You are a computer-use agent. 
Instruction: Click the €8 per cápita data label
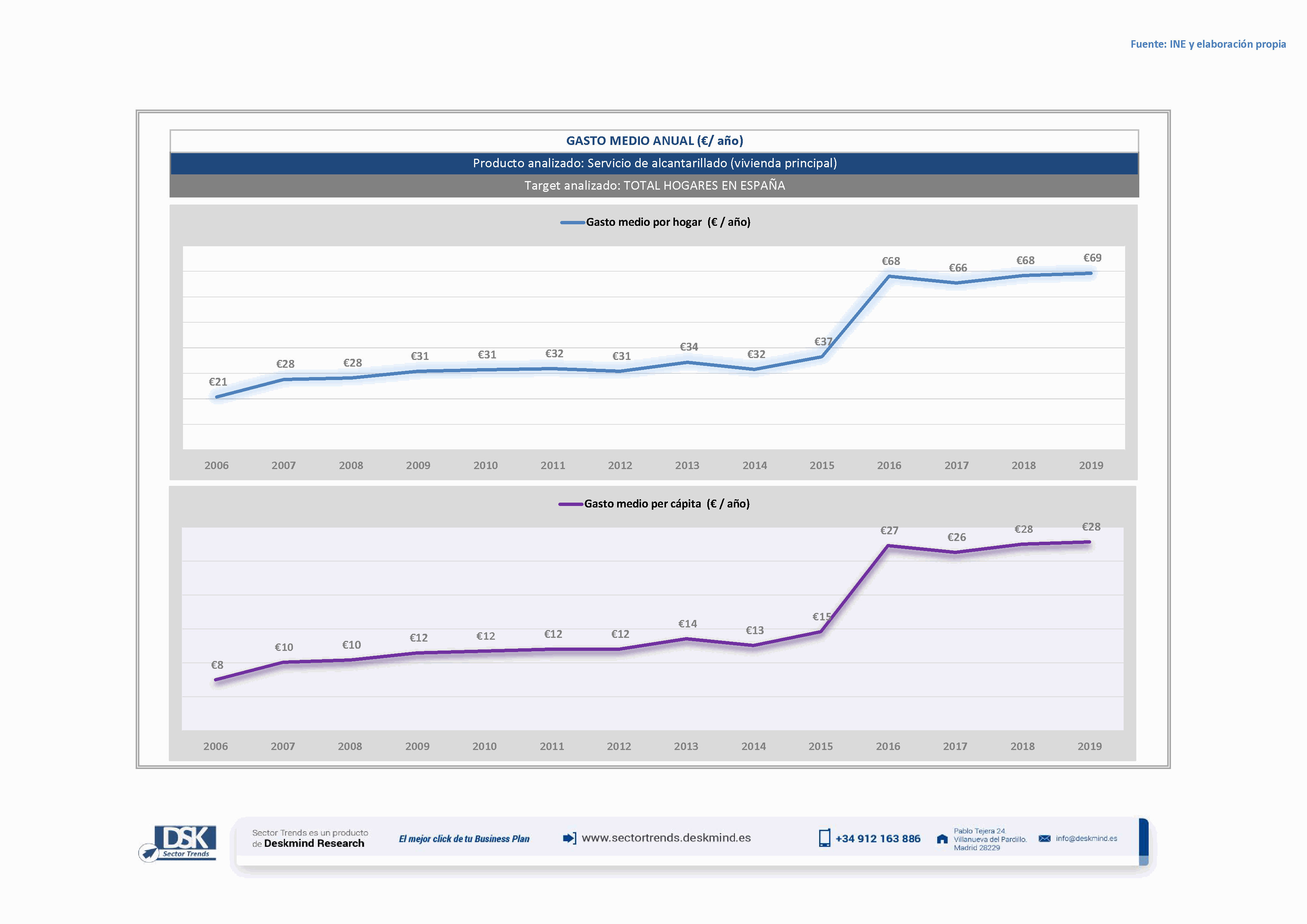point(217,665)
